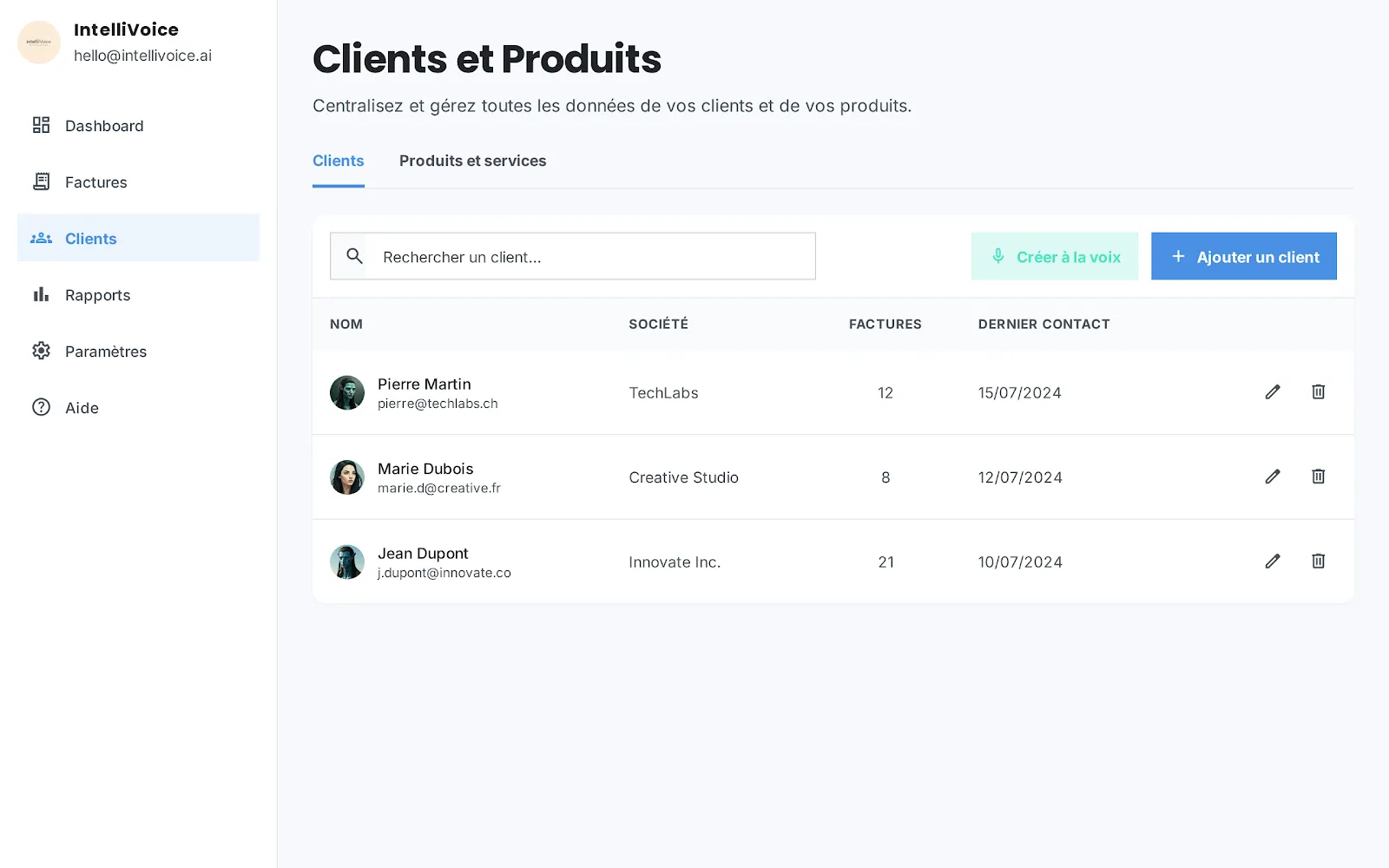Click the IntelliVoice logo avatar
Screen dimensions: 1389x868
pos(39,42)
